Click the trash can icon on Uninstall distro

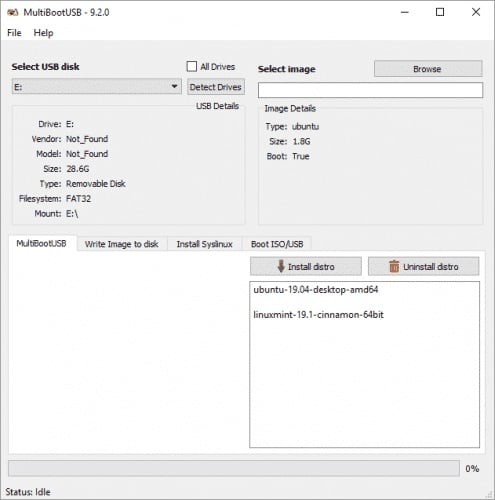click(x=394, y=266)
